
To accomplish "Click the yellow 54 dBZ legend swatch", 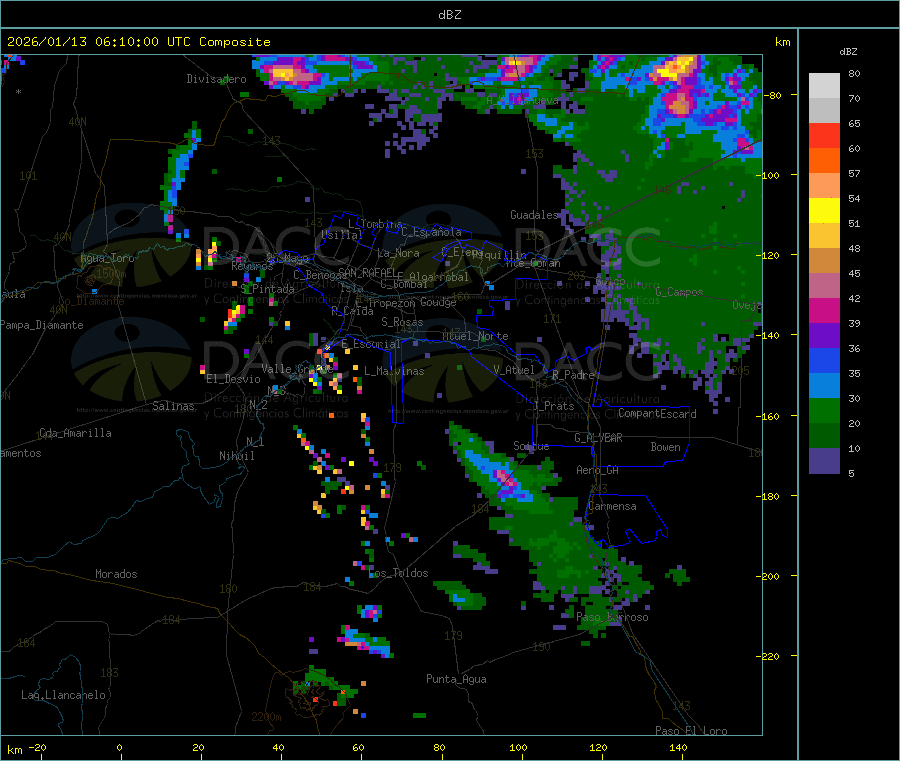I will tap(824, 211).
